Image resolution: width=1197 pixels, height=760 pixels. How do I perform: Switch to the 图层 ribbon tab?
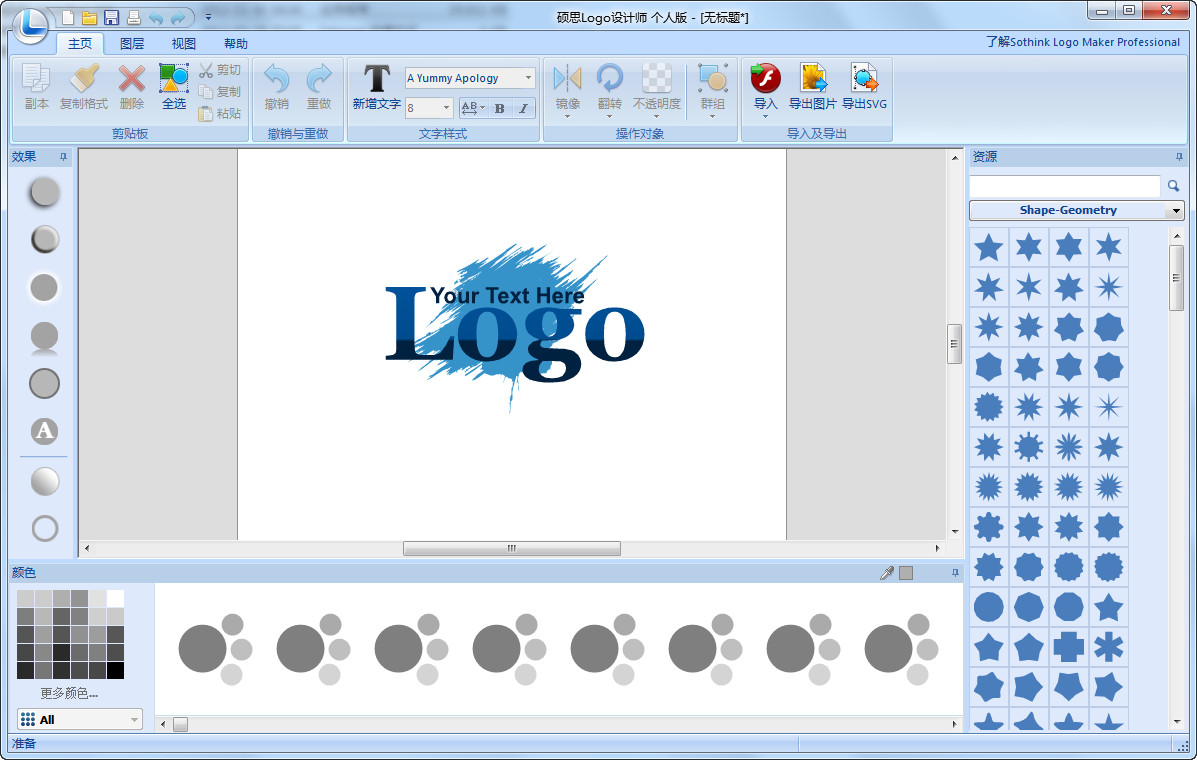click(x=131, y=43)
